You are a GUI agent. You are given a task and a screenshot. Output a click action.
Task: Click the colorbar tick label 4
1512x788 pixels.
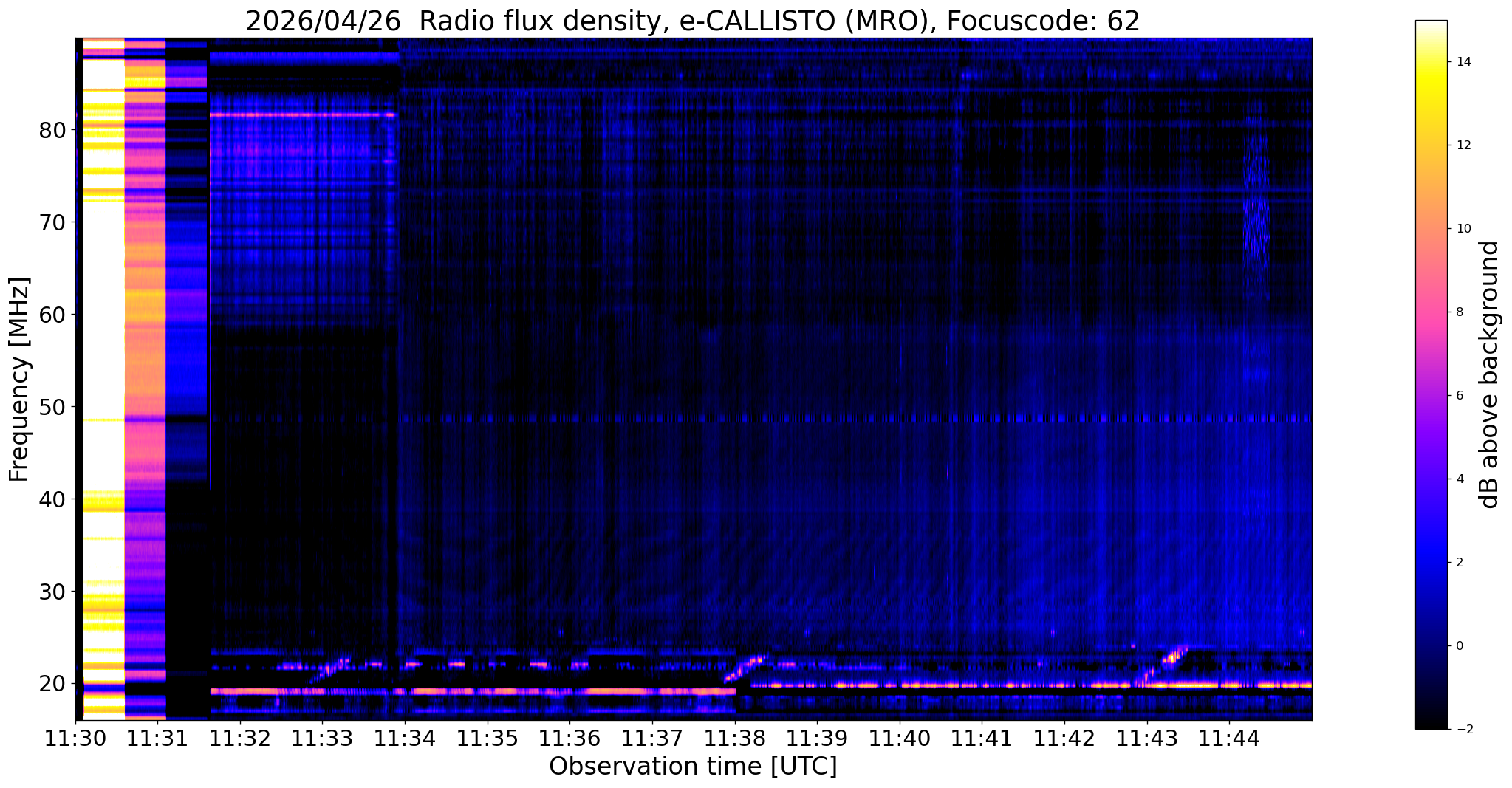[x=1458, y=479]
